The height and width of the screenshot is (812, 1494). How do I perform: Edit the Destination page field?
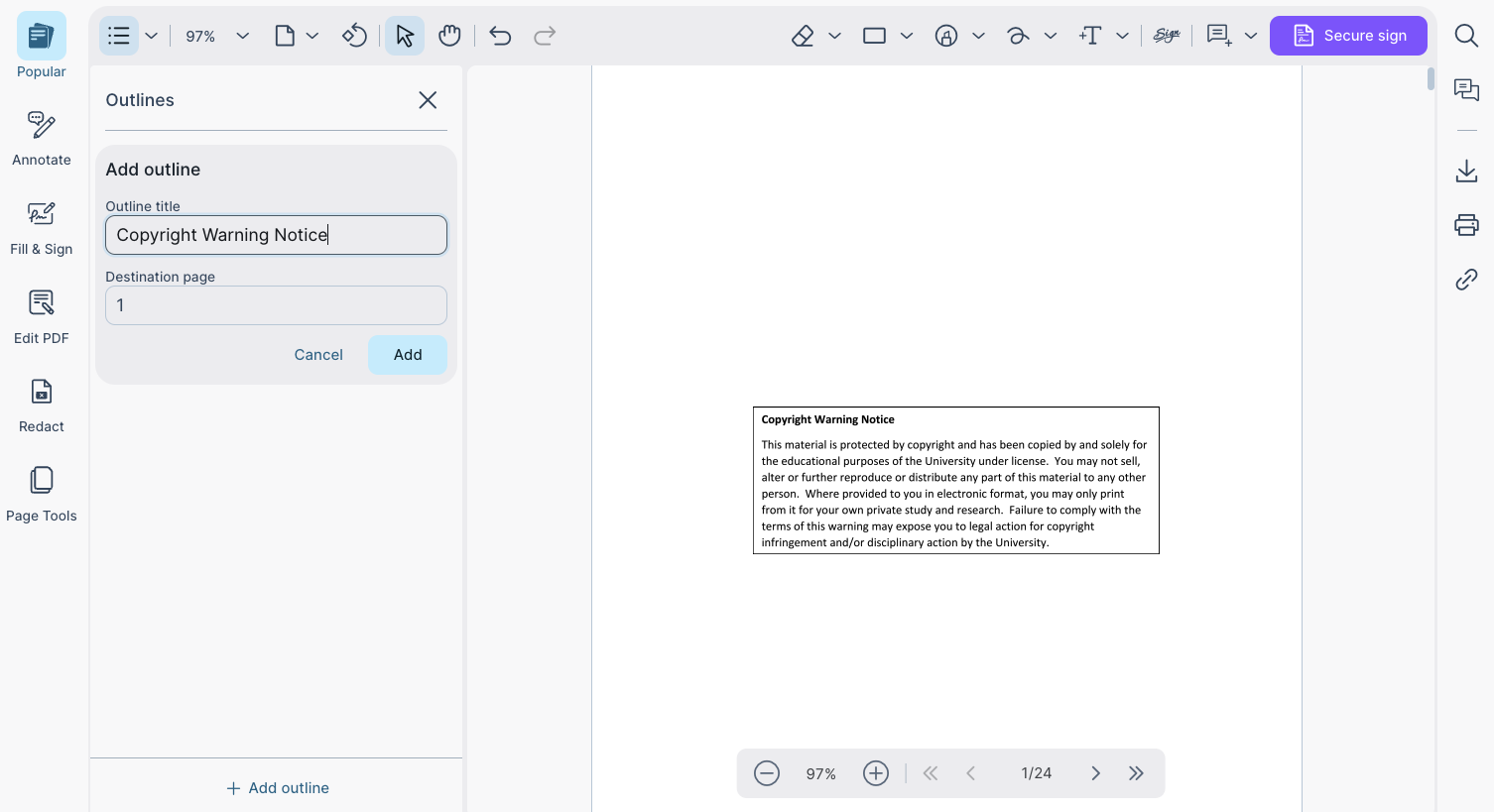[276, 304]
